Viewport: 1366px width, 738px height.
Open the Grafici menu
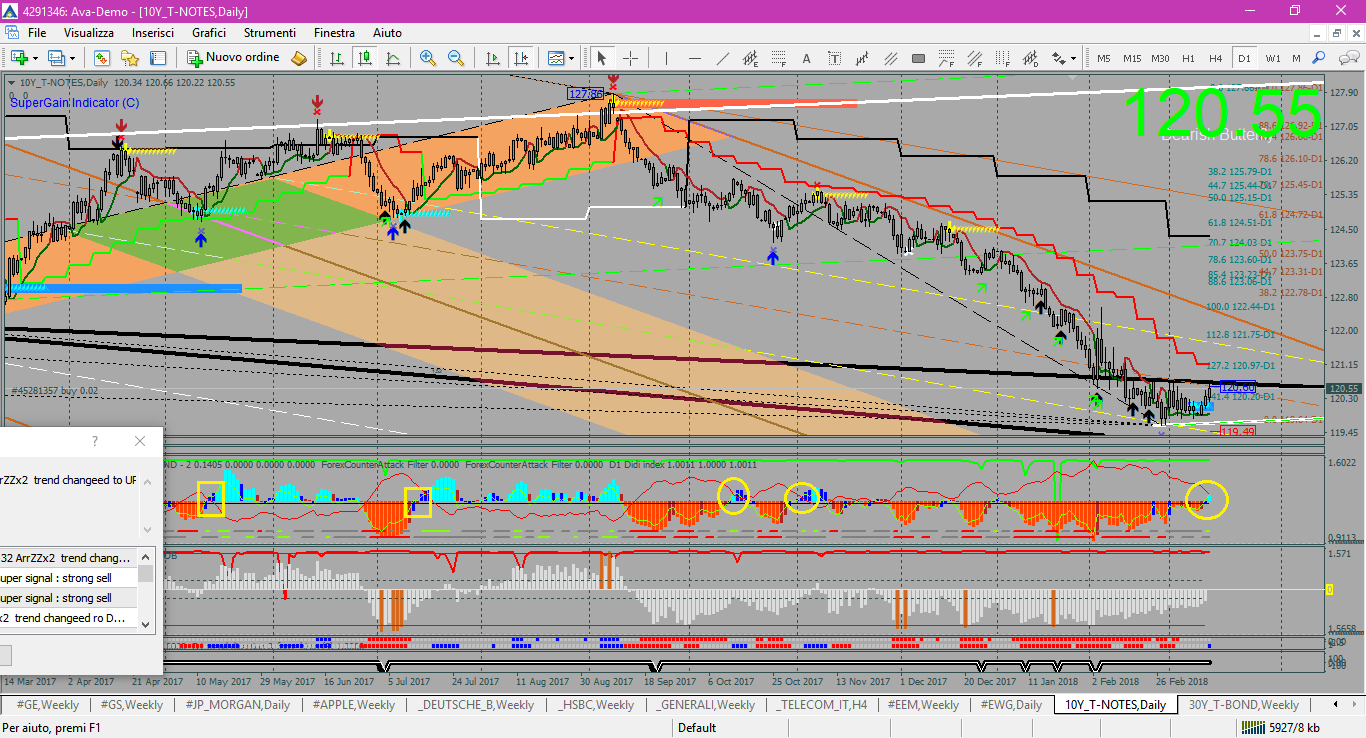tap(209, 33)
